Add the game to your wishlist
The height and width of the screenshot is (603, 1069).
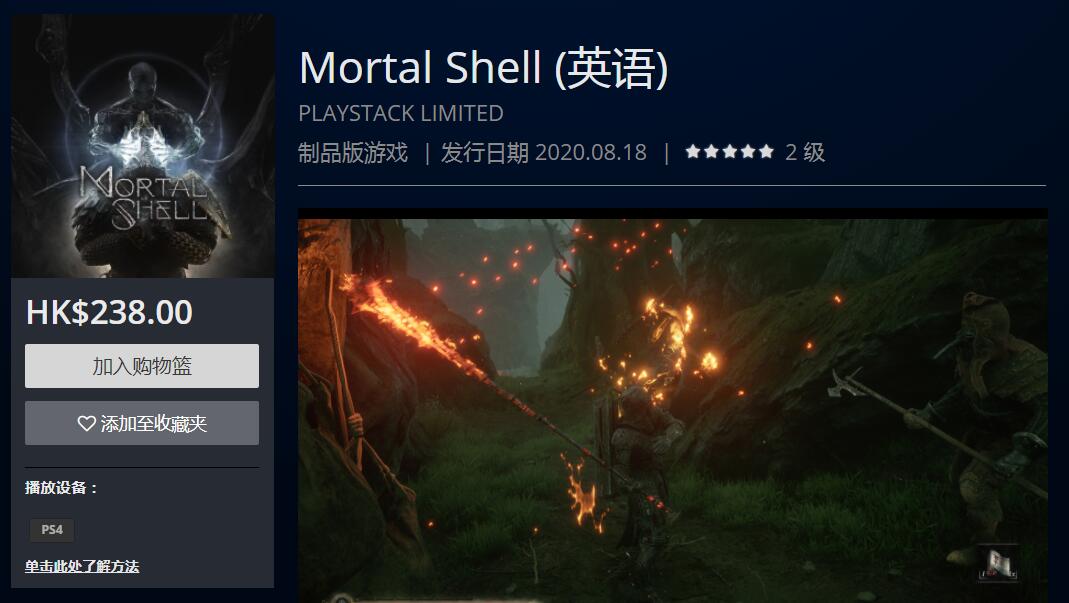point(142,423)
